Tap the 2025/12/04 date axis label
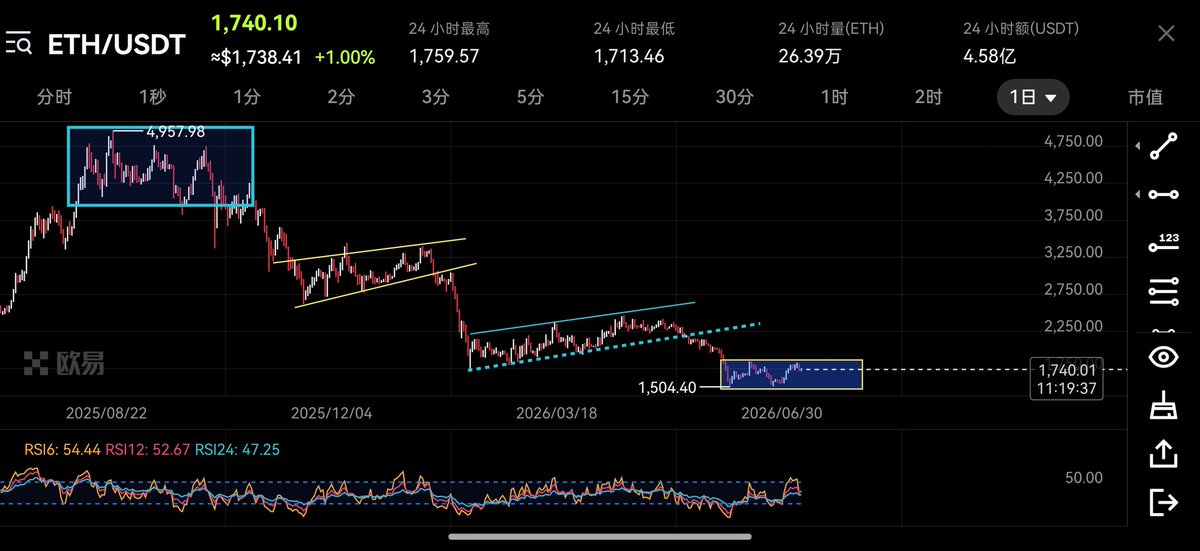The height and width of the screenshot is (551, 1200). (x=332, y=412)
